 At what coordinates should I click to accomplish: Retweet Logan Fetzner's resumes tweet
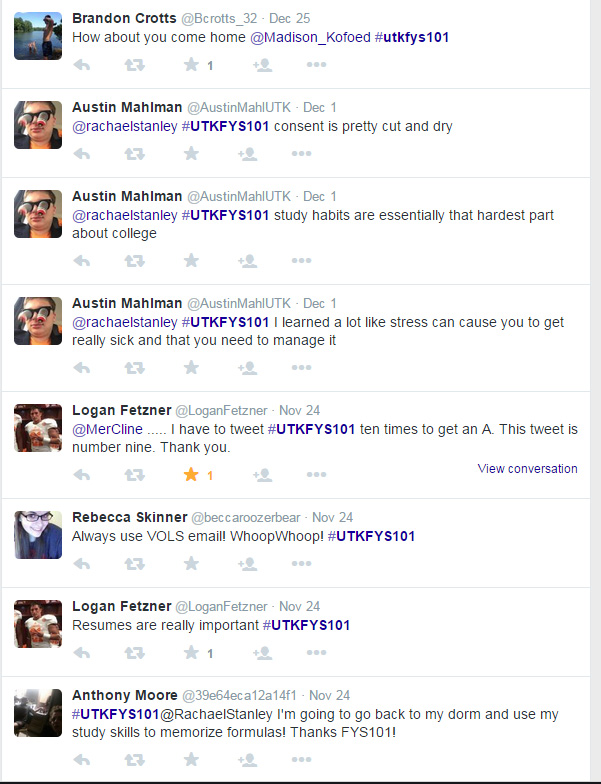point(133,653)
